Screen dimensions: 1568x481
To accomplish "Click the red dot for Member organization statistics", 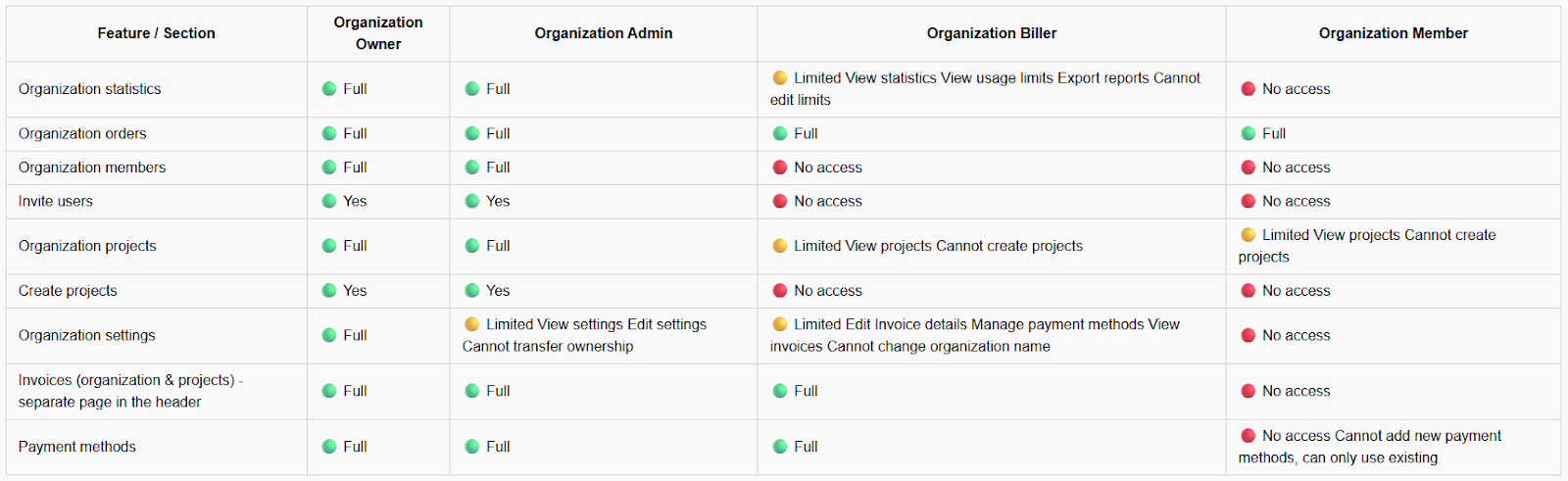I will pos(1249,89).
